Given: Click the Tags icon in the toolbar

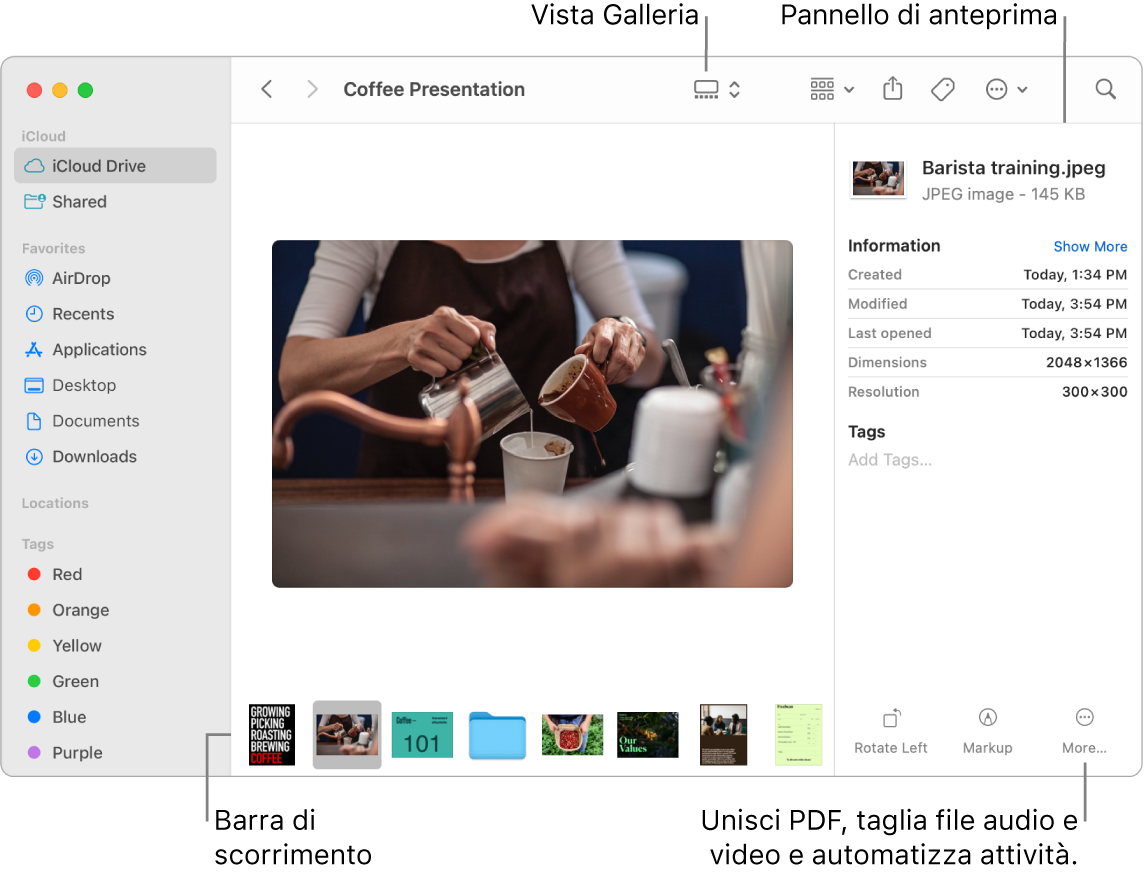Looking at the screenshot, I should coord(941,89).
